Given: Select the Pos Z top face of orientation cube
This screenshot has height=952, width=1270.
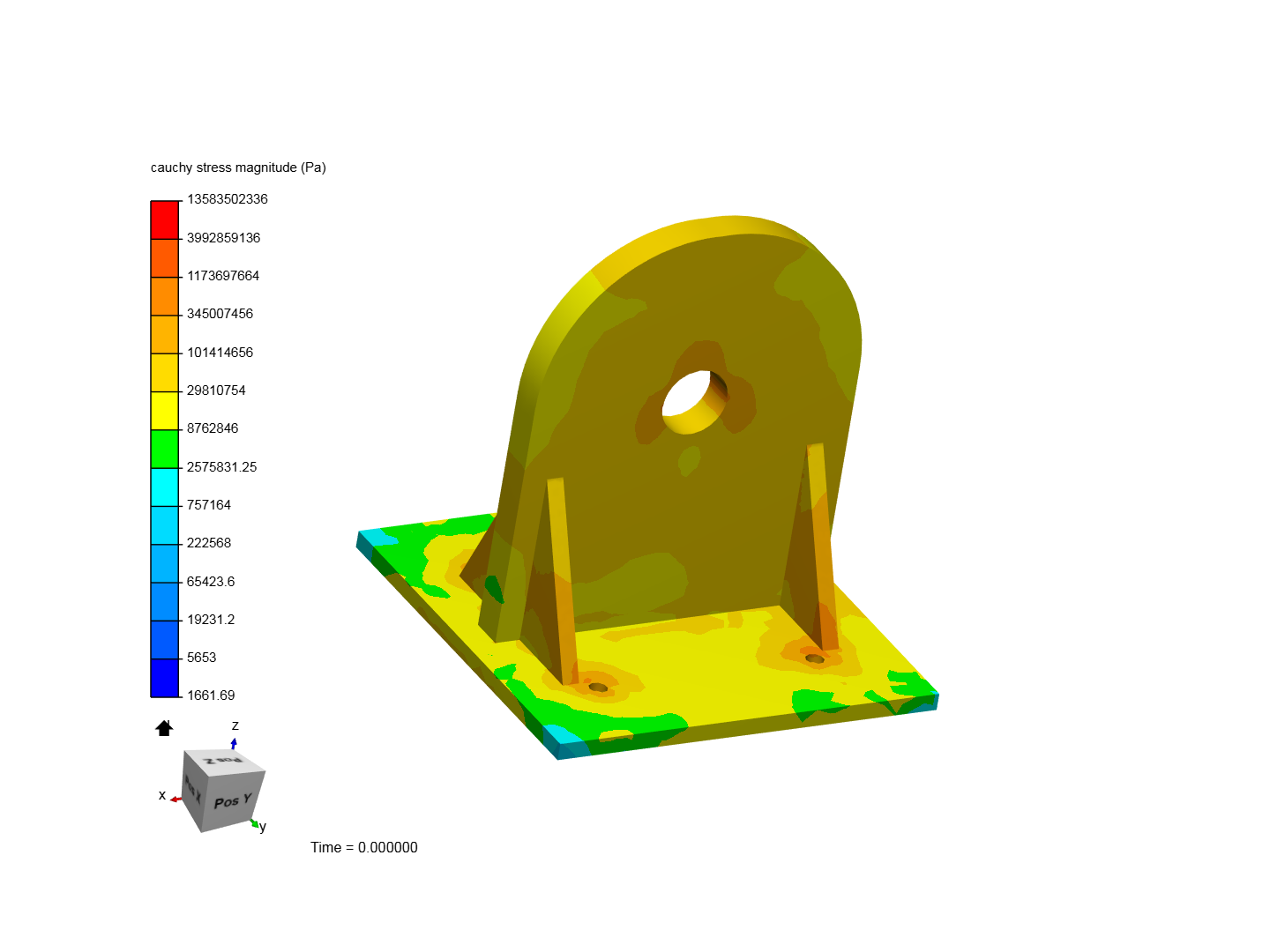Looking at the screenshot, I should pyautogui.click(x=224, y=761).
